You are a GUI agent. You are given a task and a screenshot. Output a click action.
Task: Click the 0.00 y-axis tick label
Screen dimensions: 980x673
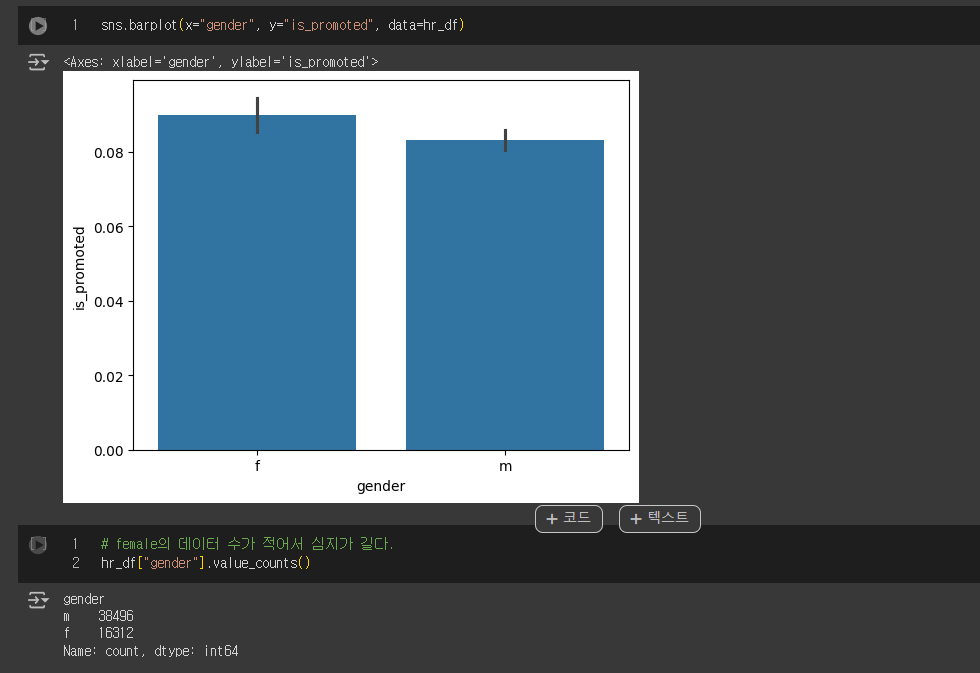pyautogui.click(x=109, y=451)
